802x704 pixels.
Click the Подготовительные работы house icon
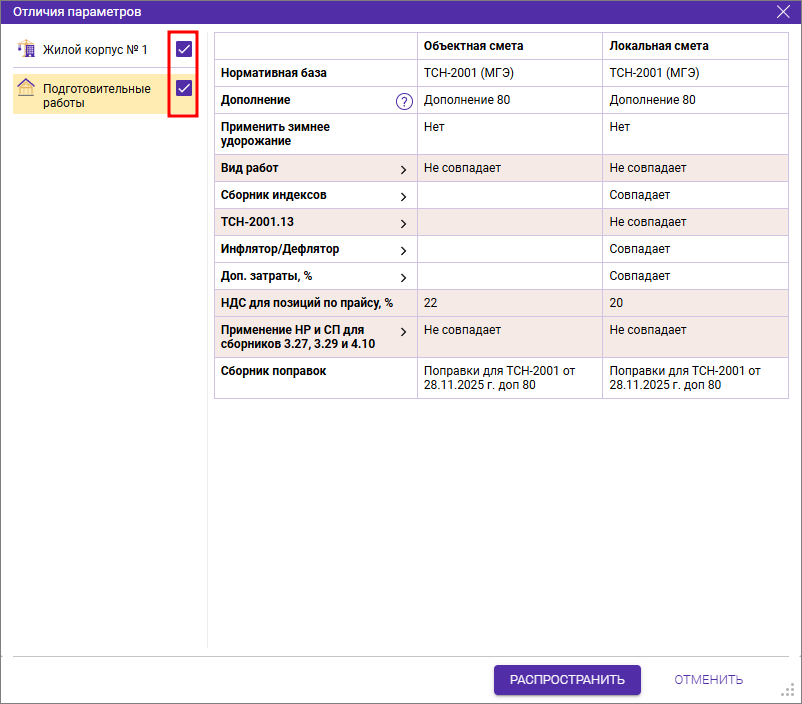point(26,88)
